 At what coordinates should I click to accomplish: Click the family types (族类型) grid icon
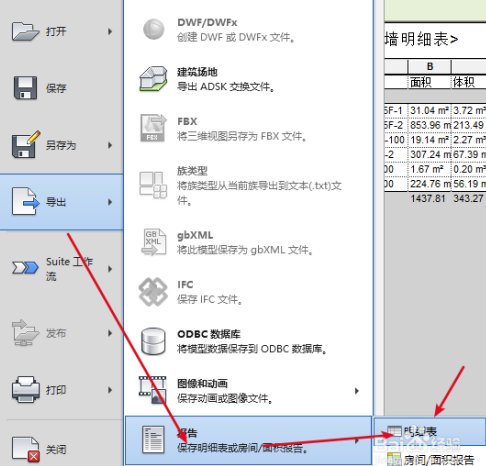point(153,185)
